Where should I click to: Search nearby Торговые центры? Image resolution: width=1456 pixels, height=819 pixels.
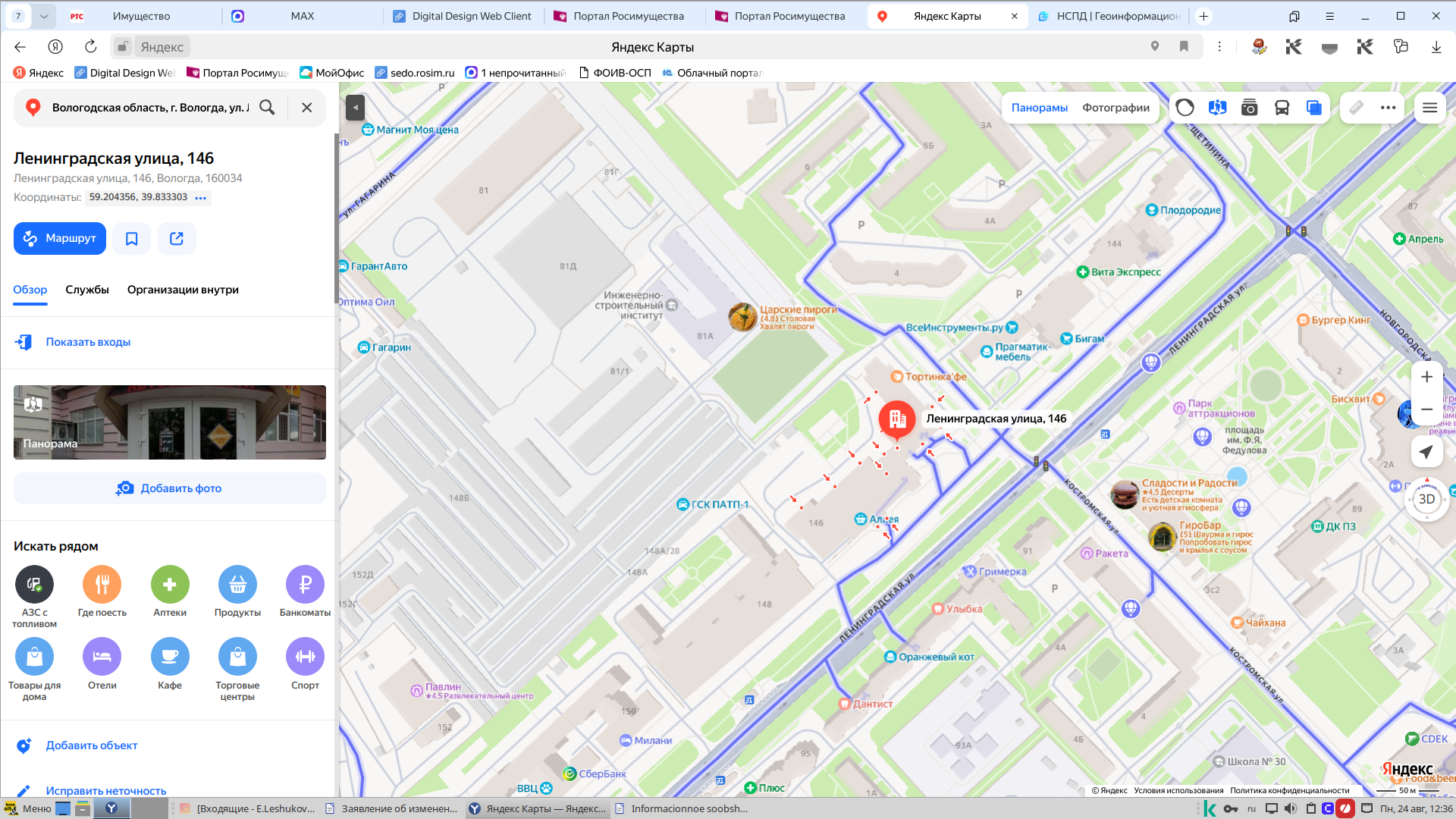pyautogui.click(x=237, y=670)
